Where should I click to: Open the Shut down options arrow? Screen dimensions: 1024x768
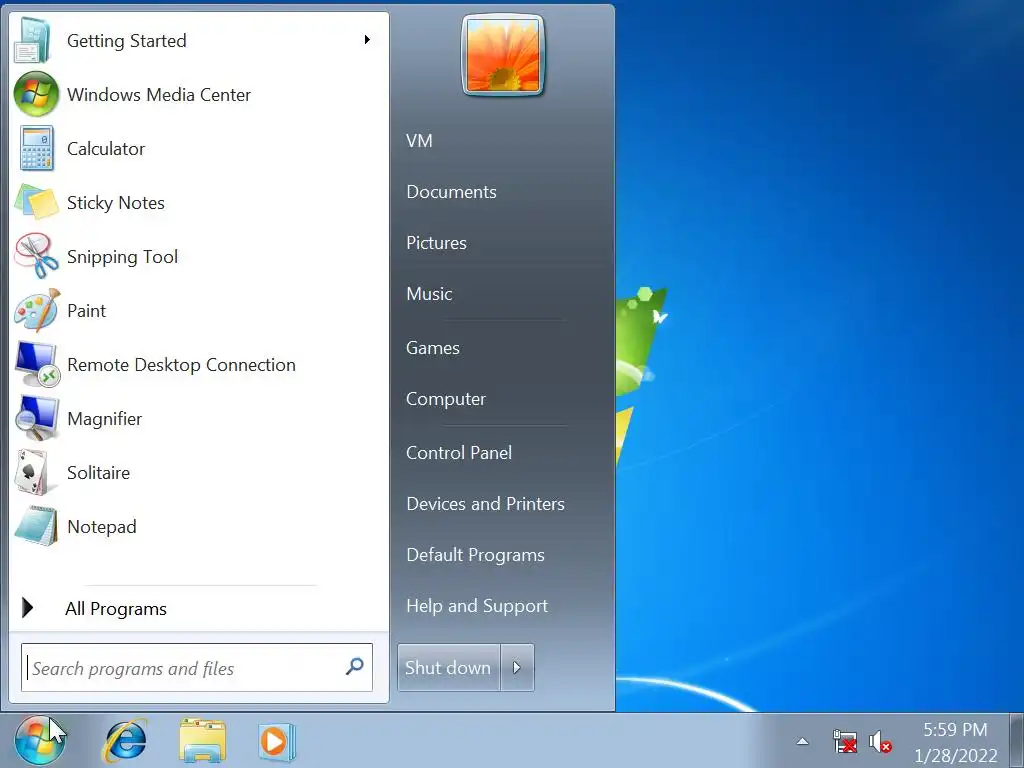click(517, 667)
